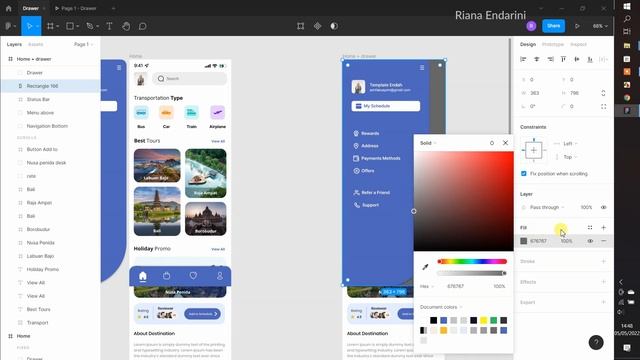
Task: Switch to the Assets tab
Action: tap(36, 44)
